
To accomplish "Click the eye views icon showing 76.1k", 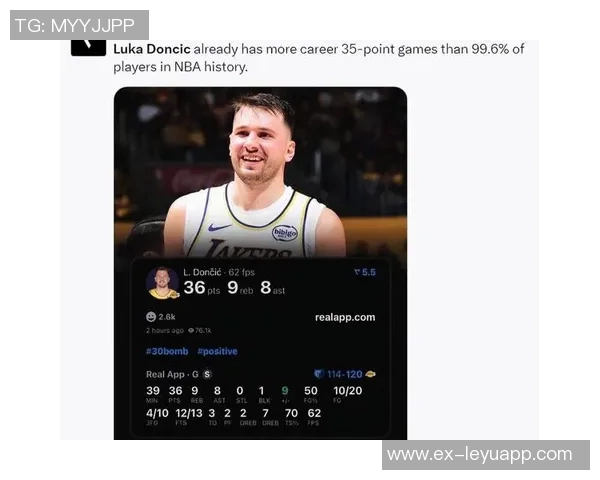I will point(191,330).
